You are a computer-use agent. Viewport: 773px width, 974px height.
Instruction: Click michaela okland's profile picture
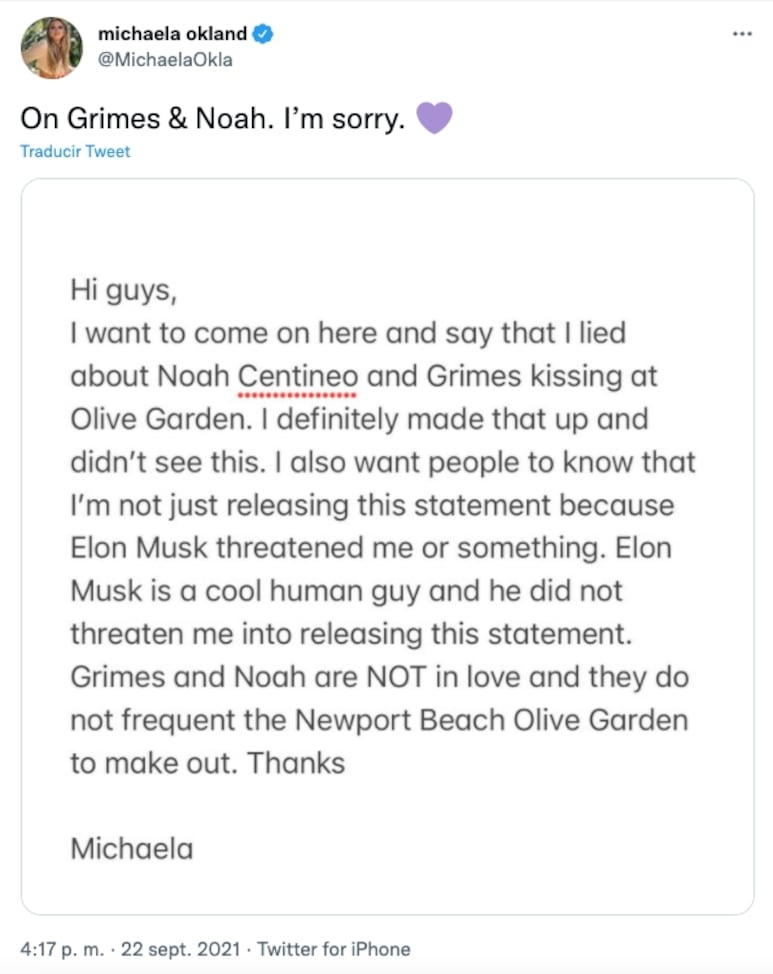[x=52, y=48]
